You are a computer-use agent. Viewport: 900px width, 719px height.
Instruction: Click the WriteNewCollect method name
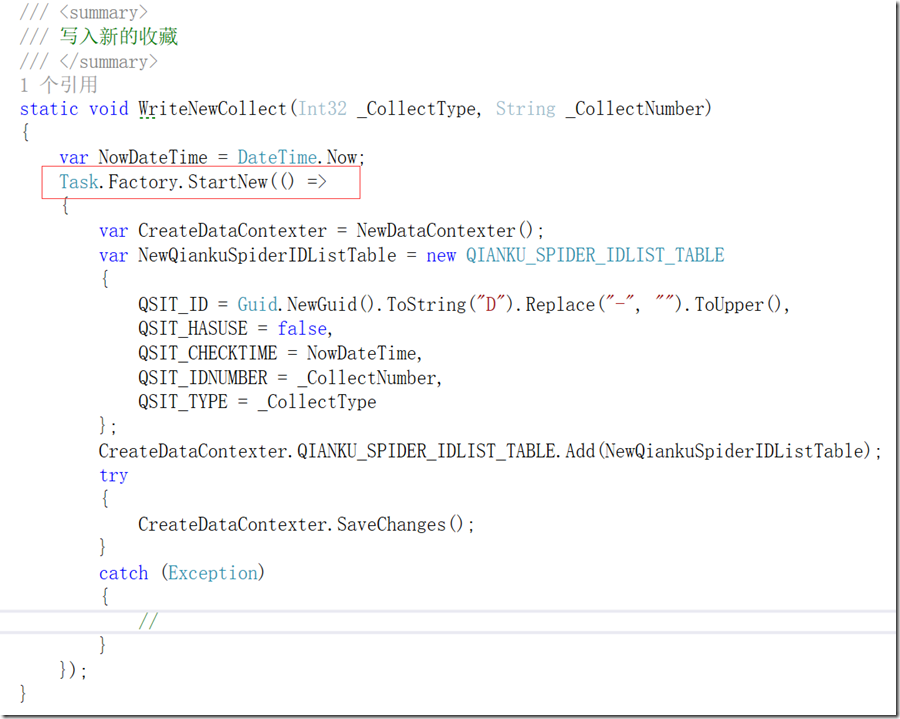pyautogui.click(x=212, y=108)
